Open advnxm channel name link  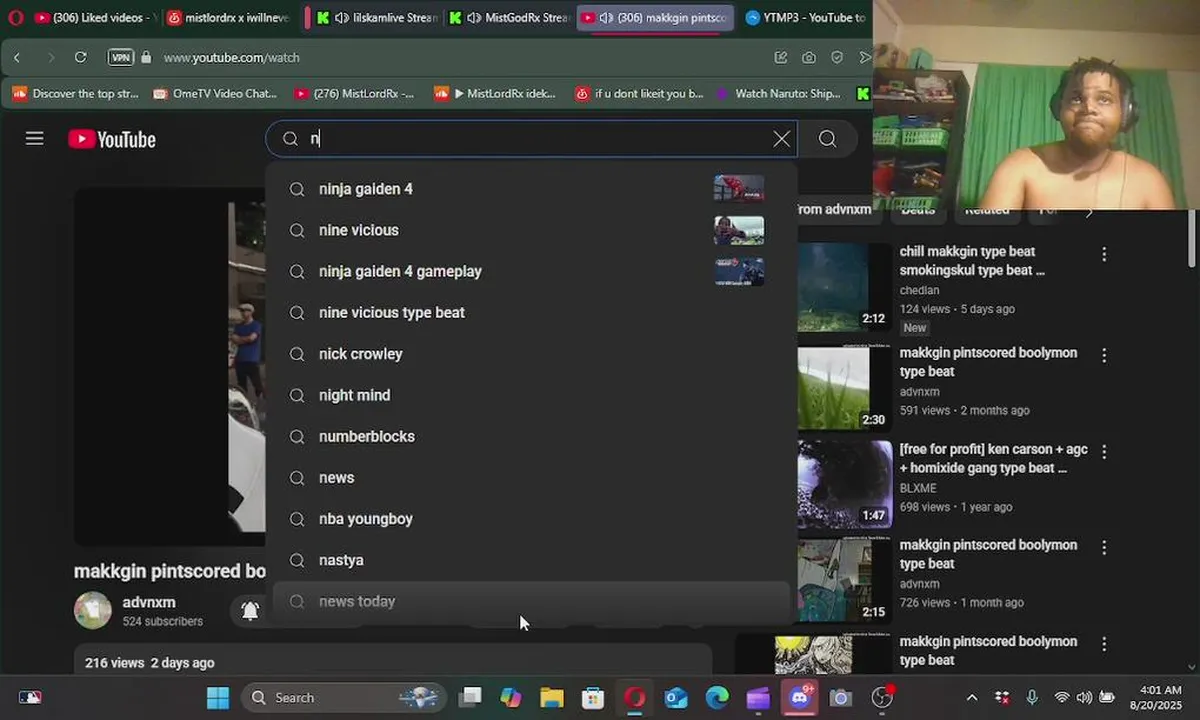pyautogui.click(x=149, y=602)
